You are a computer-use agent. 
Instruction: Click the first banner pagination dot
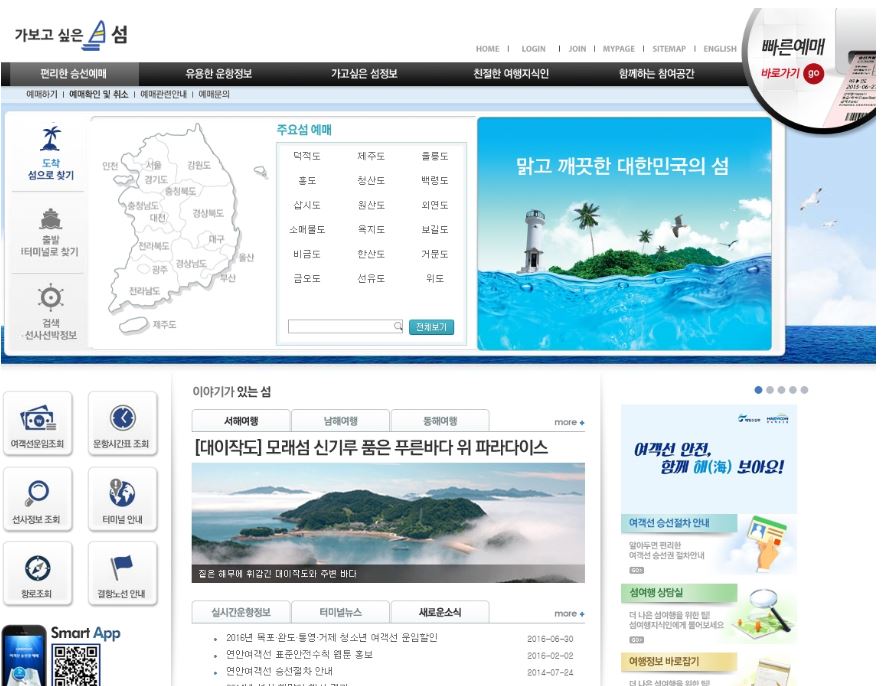(758, 390)
